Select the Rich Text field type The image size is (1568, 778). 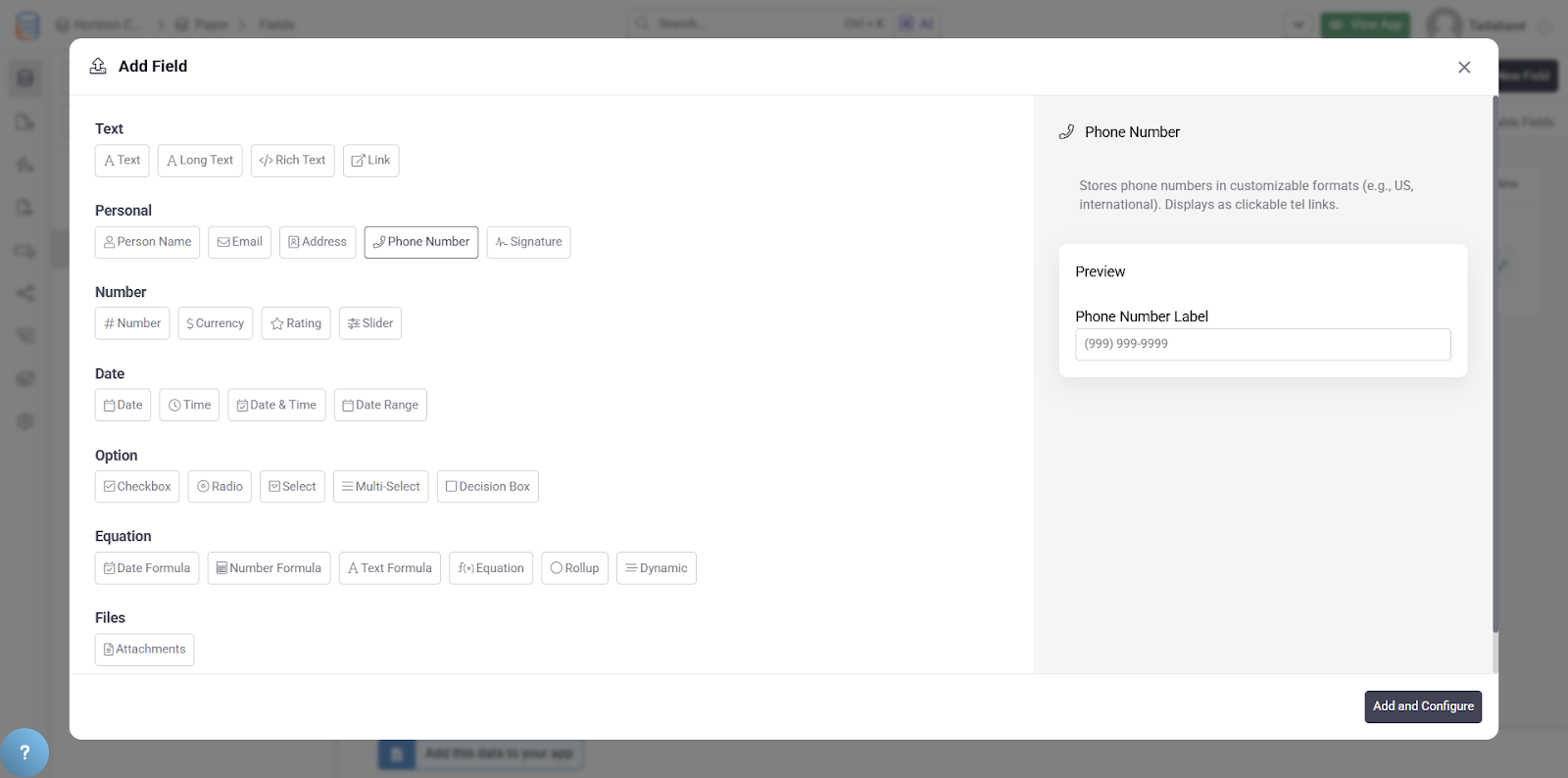pos(292,161)
